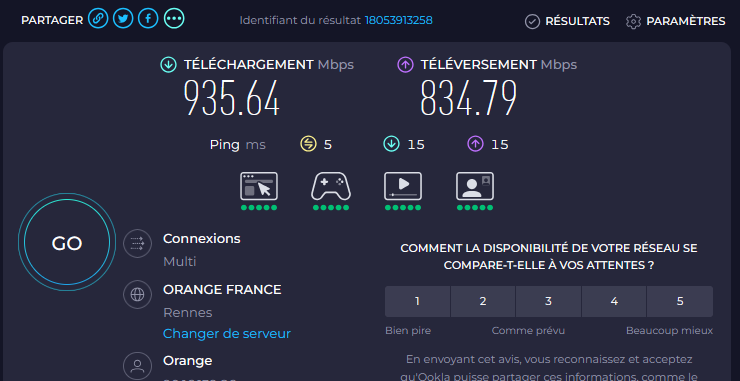Select the video conferencing experience icon

[475, 186]
